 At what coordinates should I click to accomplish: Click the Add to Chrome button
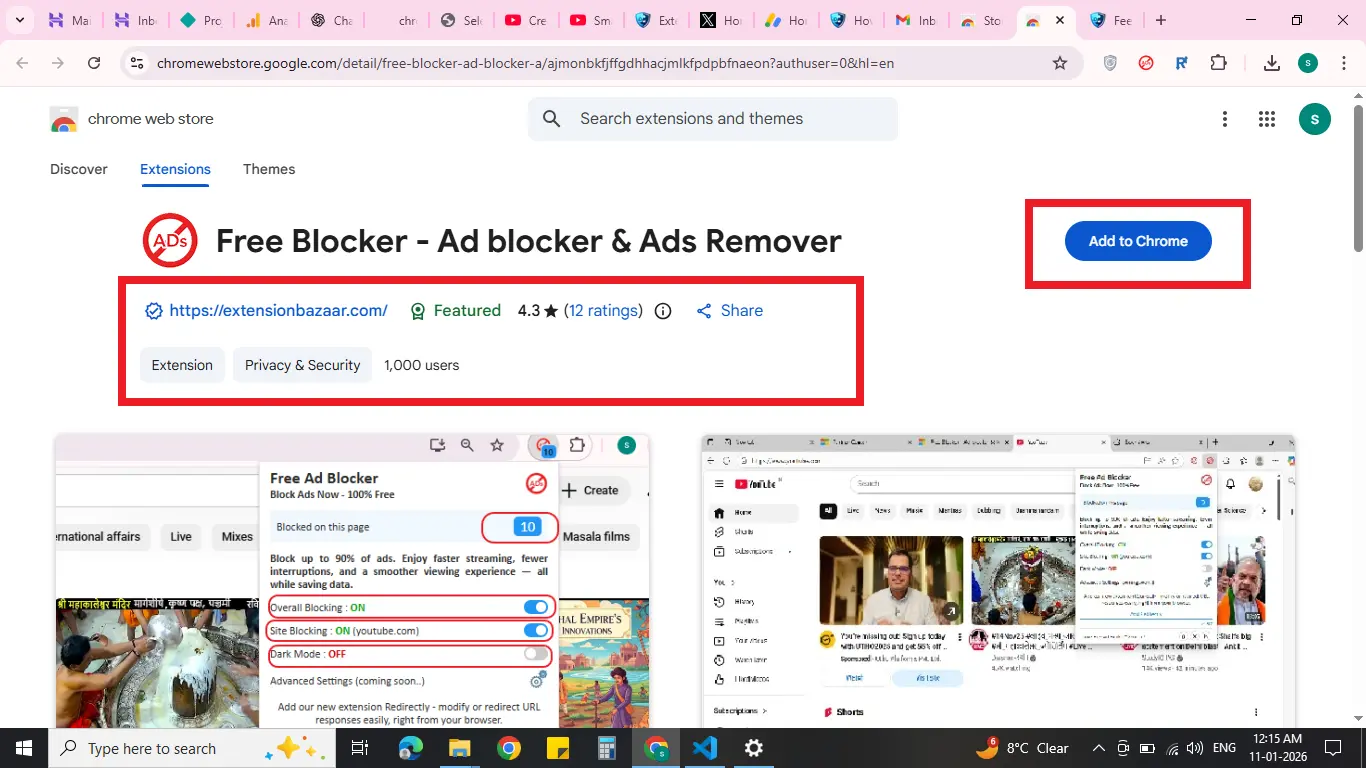[x=1137, y=241]
